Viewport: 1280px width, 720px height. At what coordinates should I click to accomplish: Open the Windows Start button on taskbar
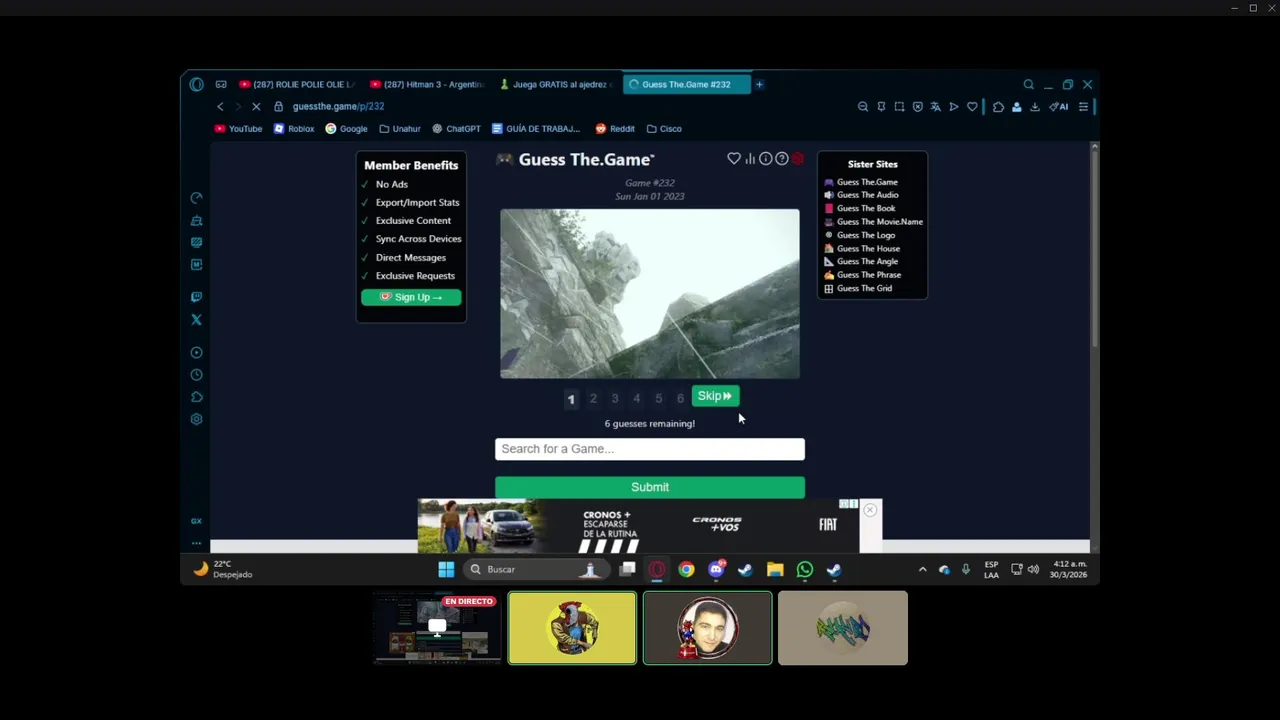[446, 570]
